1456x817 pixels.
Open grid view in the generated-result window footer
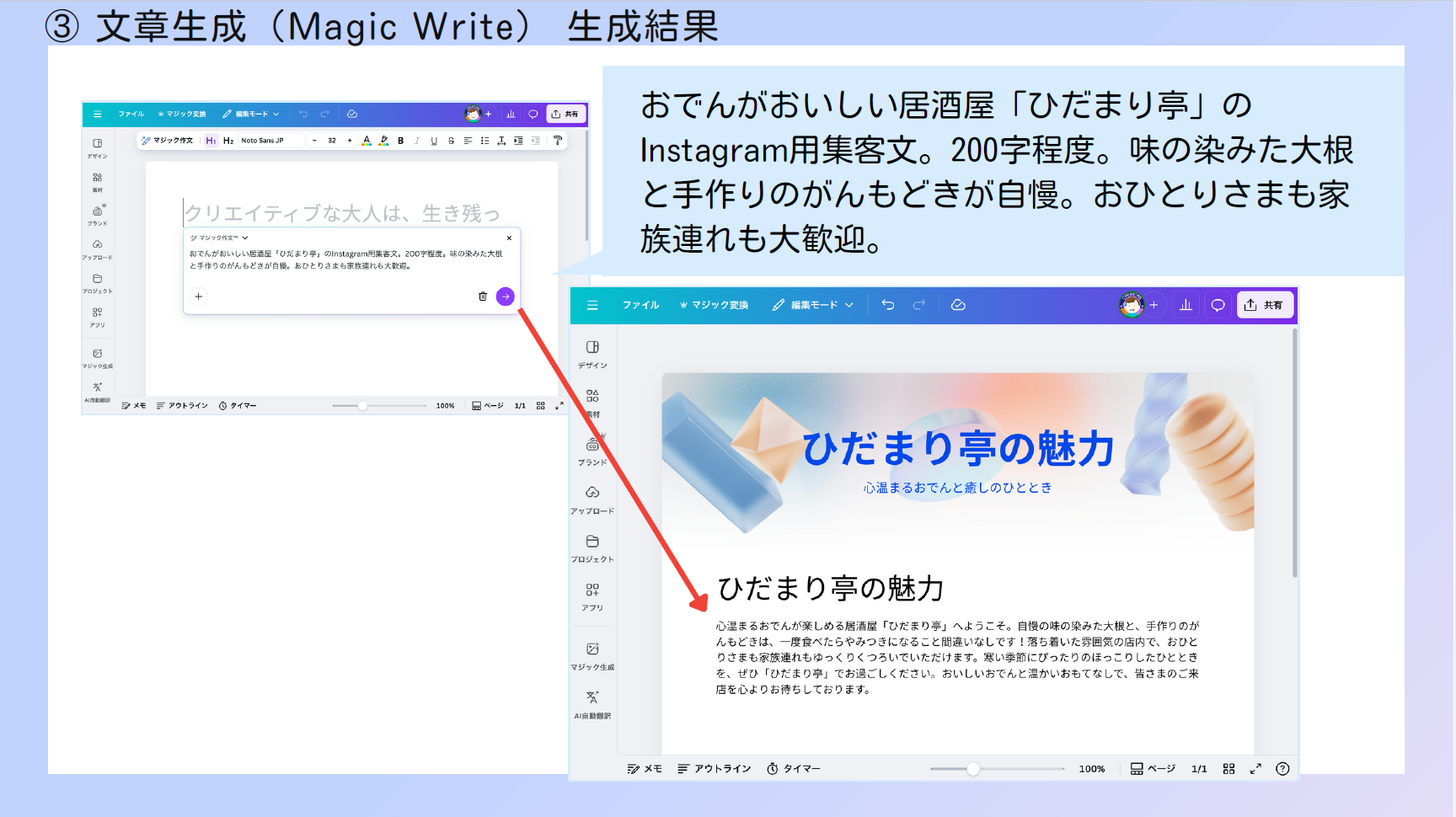(1229, 769)
